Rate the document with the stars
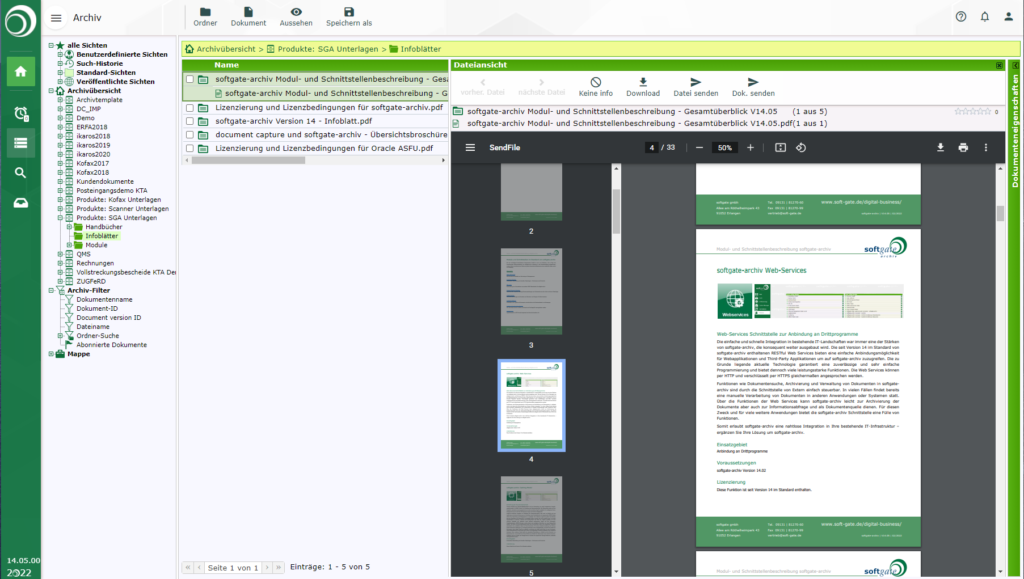Screen dimensions: 1024x579 [972, 112]
